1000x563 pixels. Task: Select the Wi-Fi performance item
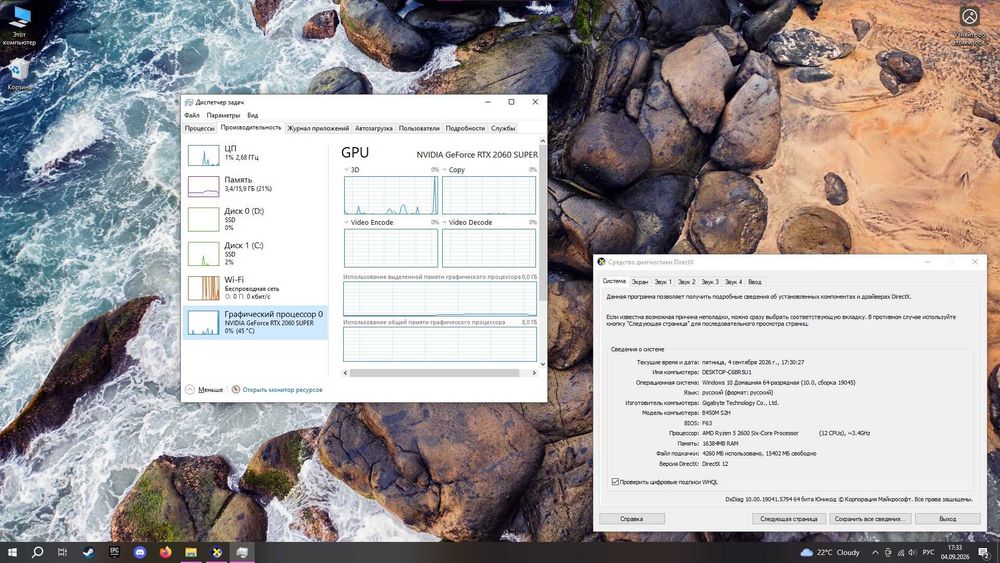255,288
